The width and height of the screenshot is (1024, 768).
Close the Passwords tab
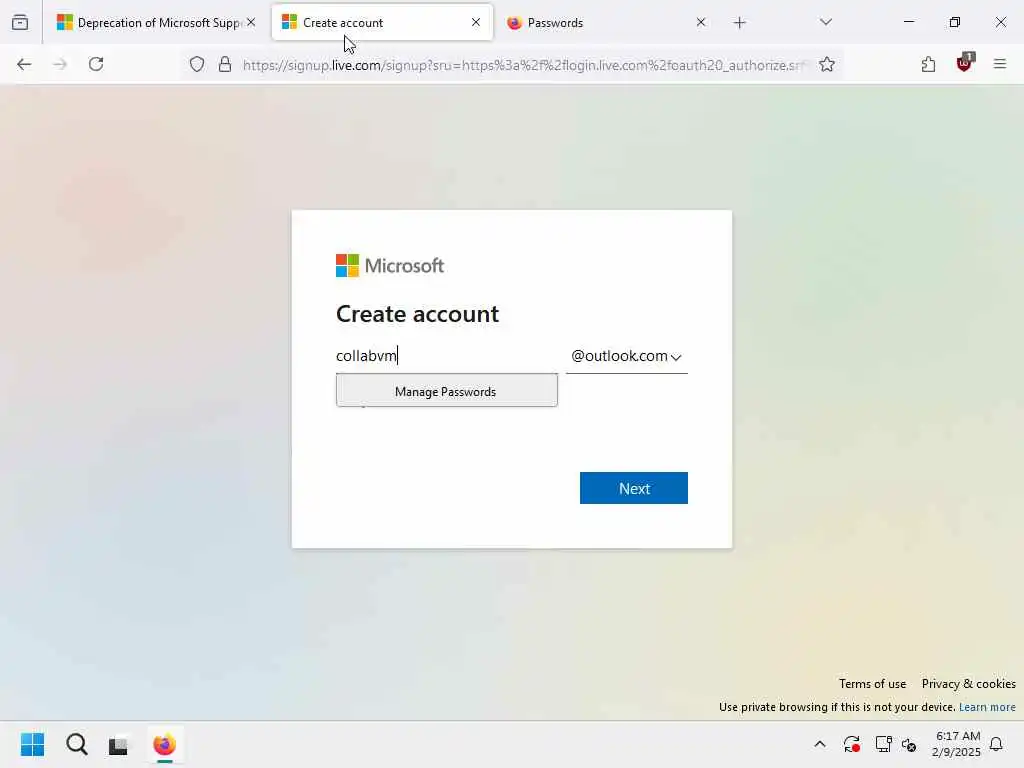[x=701, y=22]
